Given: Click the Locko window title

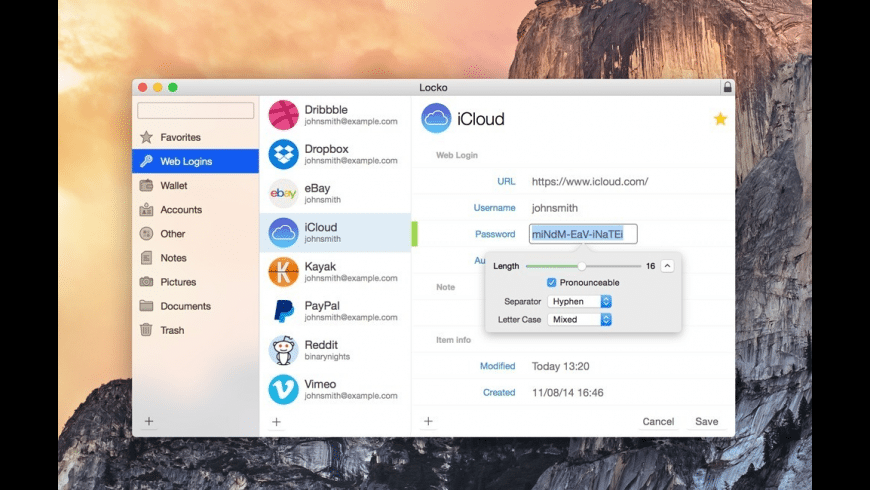Looking at the screenshot, I should [x=433, y=88].
